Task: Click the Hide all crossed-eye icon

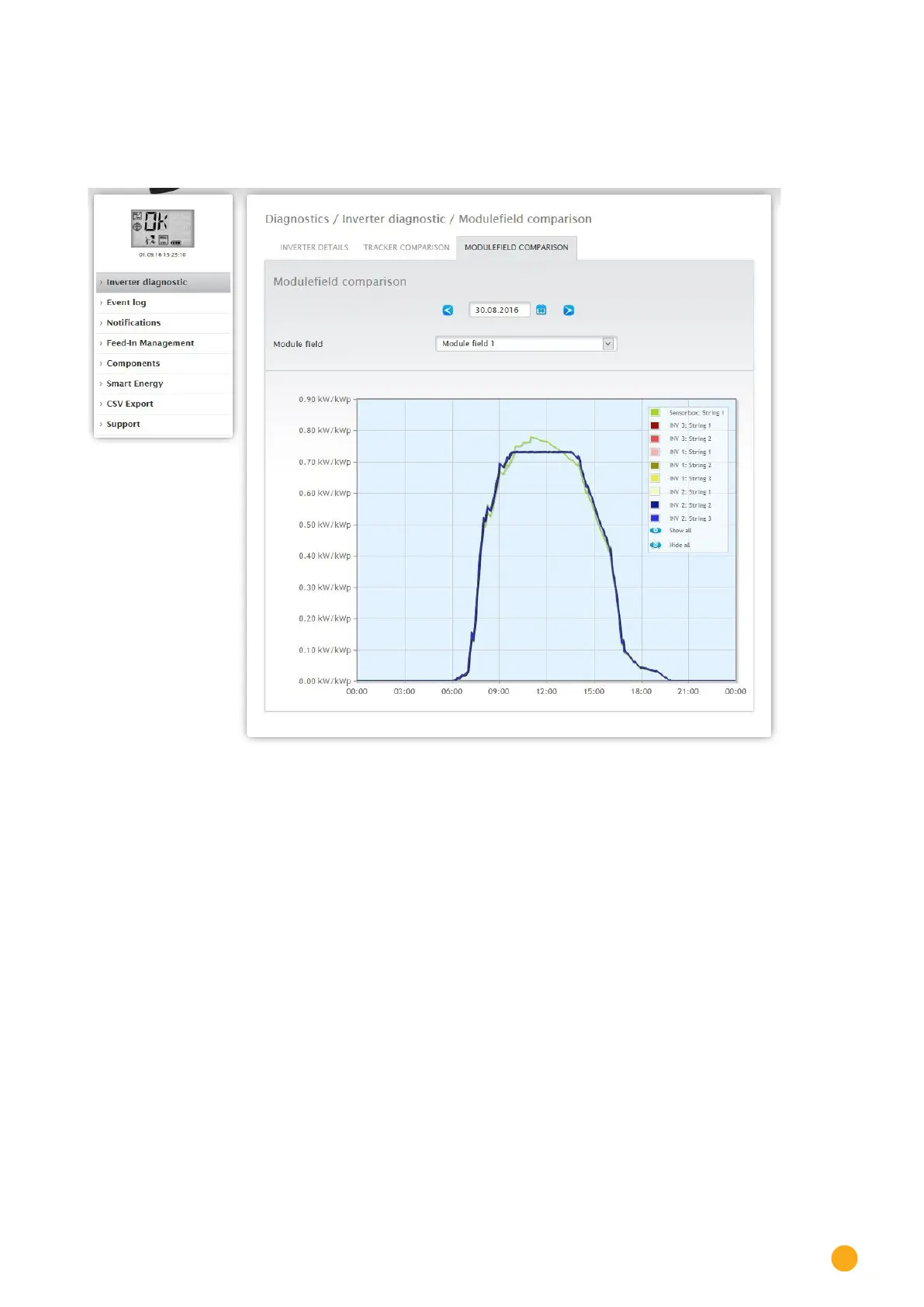Action: pos(656,545)
